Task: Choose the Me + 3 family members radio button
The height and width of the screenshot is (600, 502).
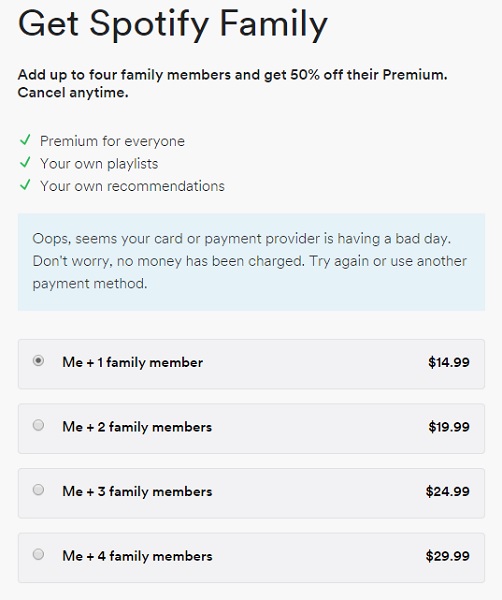Action: [x=38, y=490]
